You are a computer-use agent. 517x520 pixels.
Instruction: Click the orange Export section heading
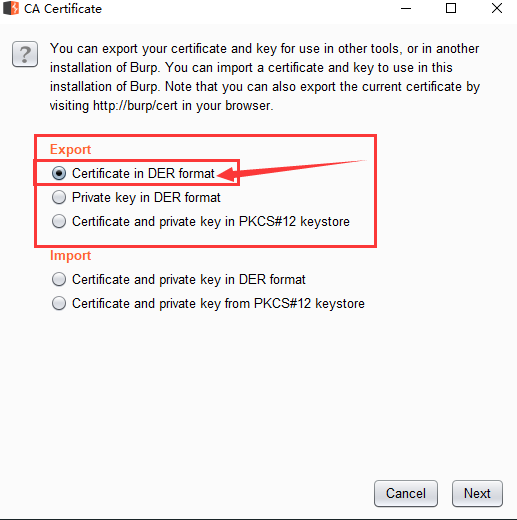point(70,150)
